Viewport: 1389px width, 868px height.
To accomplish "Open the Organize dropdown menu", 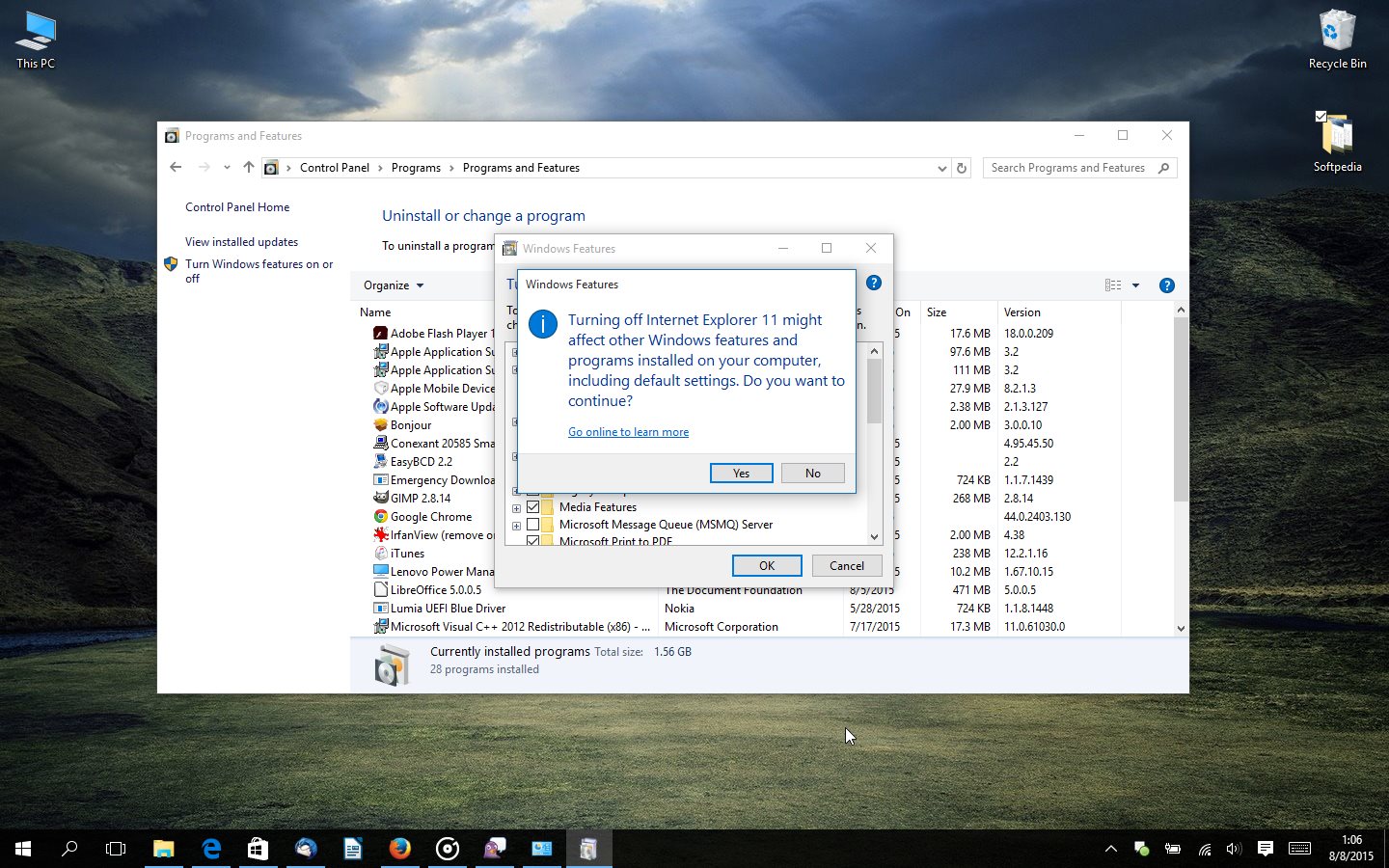I will 394,285.
